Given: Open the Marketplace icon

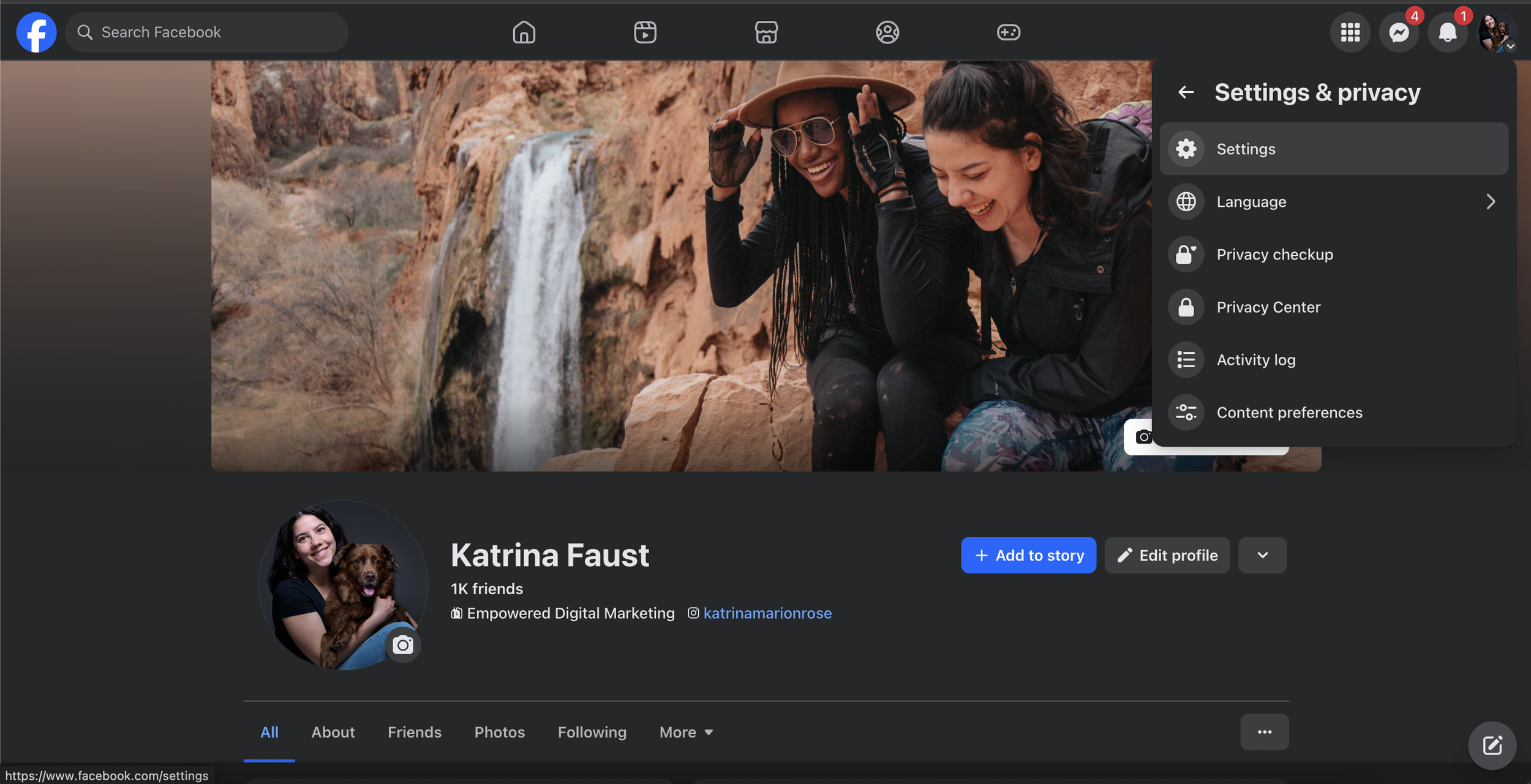Looking at the screenshot, I should (766, 32).
